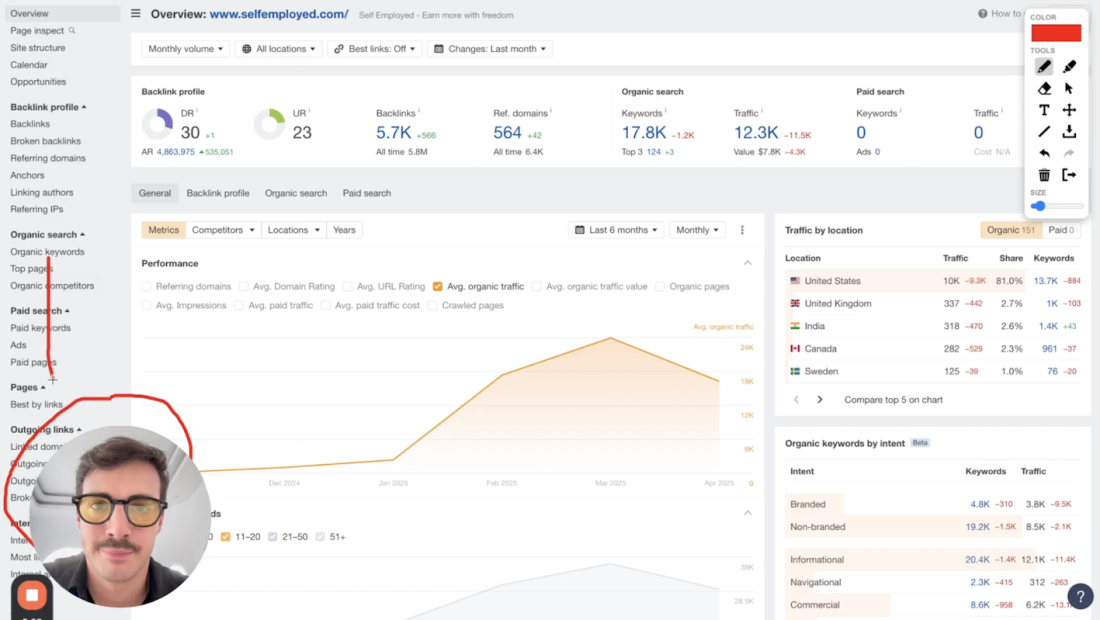The width and height of the screenshot is (1100, 620).
Task: Open the Competitors dropdown
Action: pyautogui.click(x=223, y=230)
